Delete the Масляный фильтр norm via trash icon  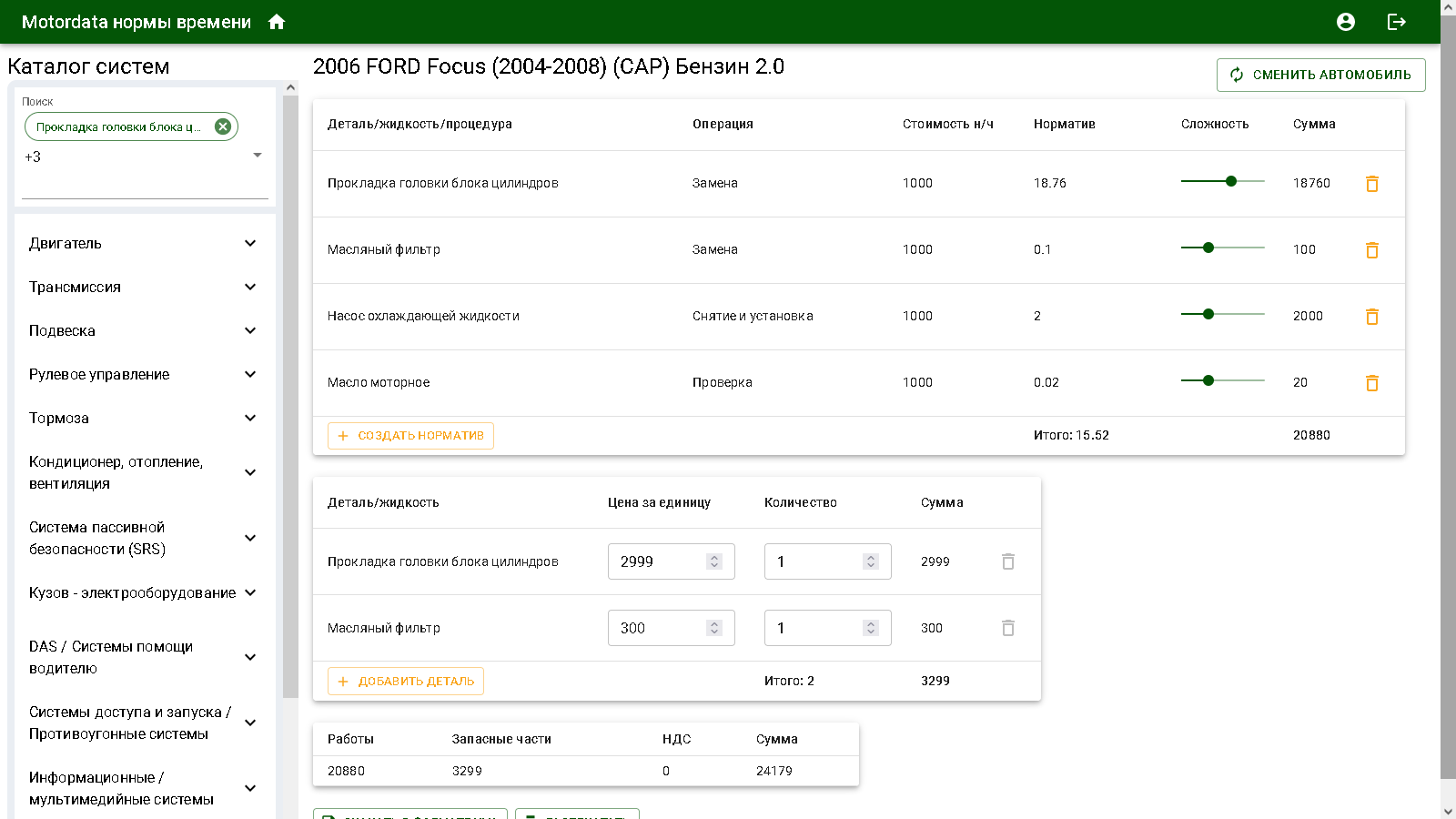pos(1371,249)
